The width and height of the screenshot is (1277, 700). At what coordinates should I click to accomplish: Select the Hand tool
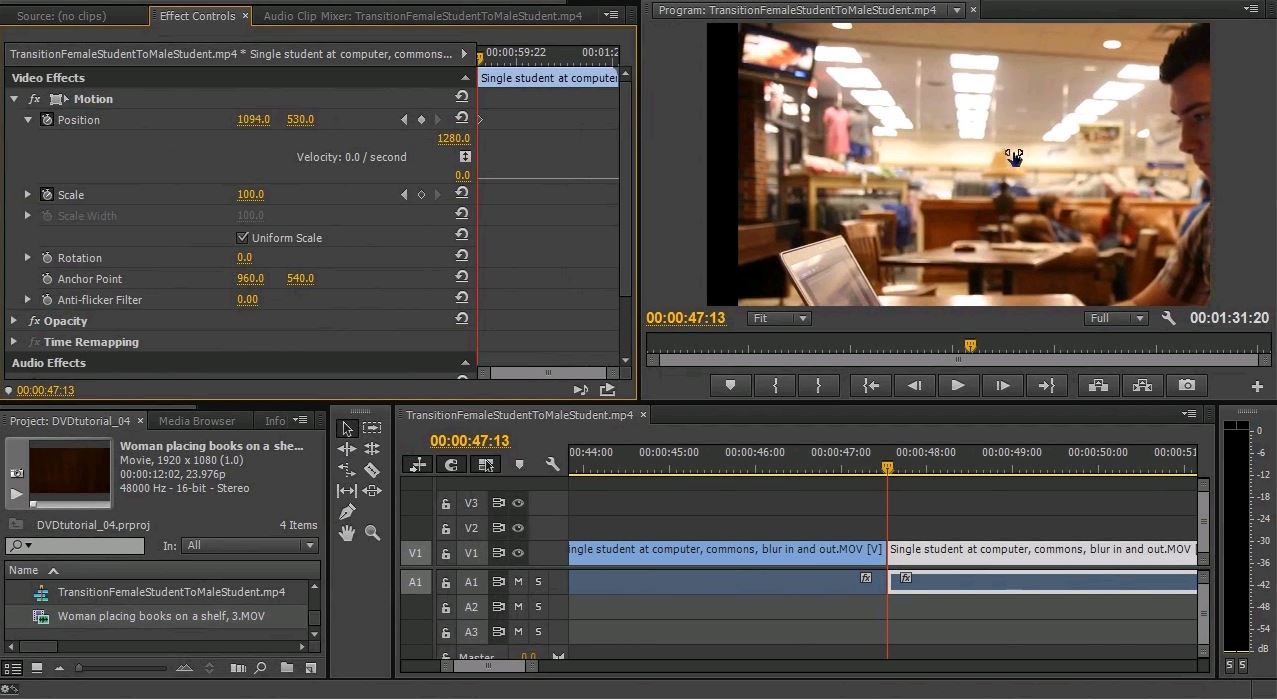click(347, 533)
